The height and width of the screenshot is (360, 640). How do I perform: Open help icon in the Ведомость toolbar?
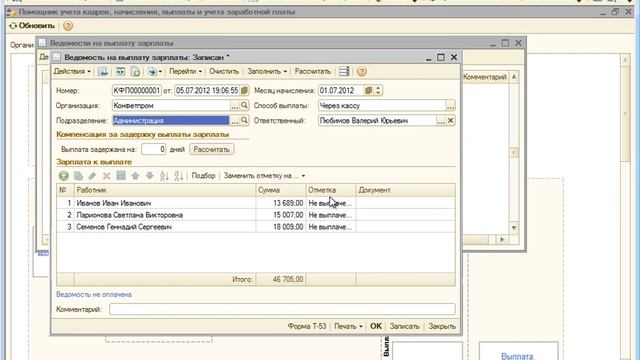point(362,71)
